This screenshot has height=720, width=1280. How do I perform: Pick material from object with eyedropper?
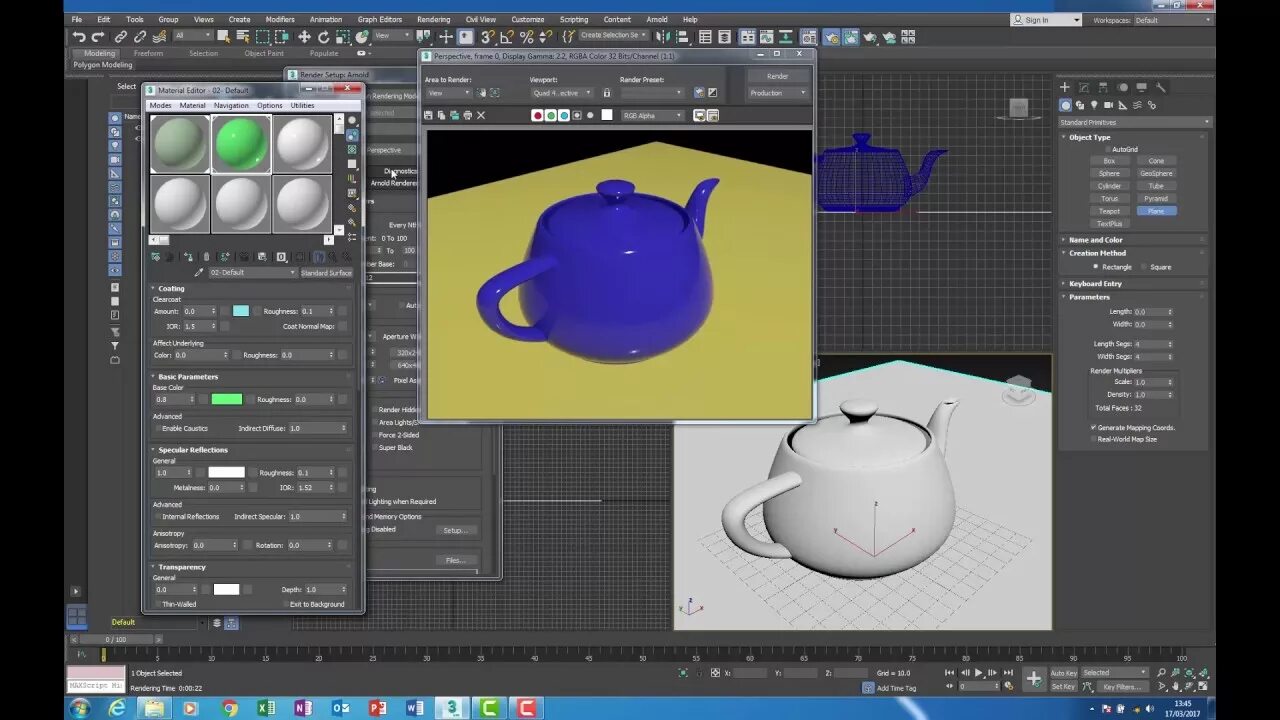(199, 272)
